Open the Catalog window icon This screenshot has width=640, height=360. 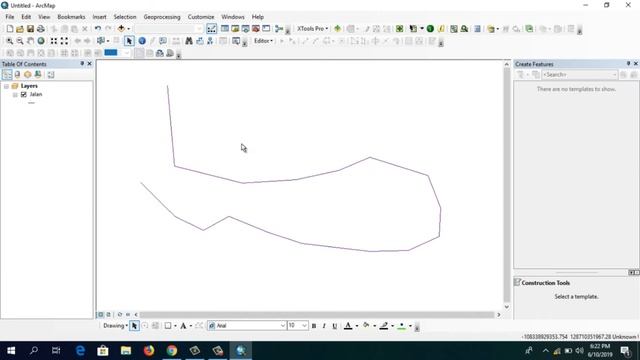click(235, 29)
